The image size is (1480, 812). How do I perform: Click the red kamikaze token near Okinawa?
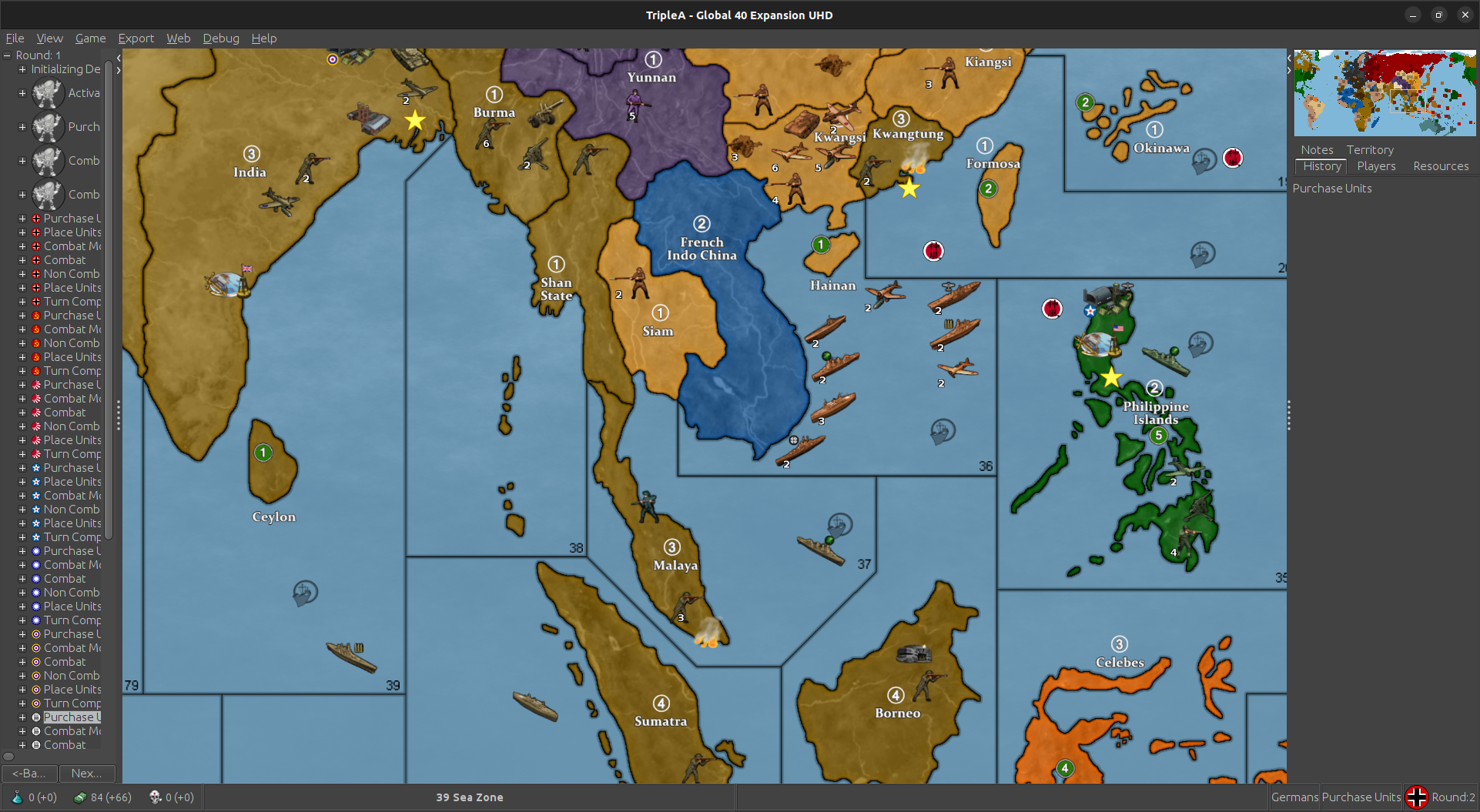tap(1233, 158)
